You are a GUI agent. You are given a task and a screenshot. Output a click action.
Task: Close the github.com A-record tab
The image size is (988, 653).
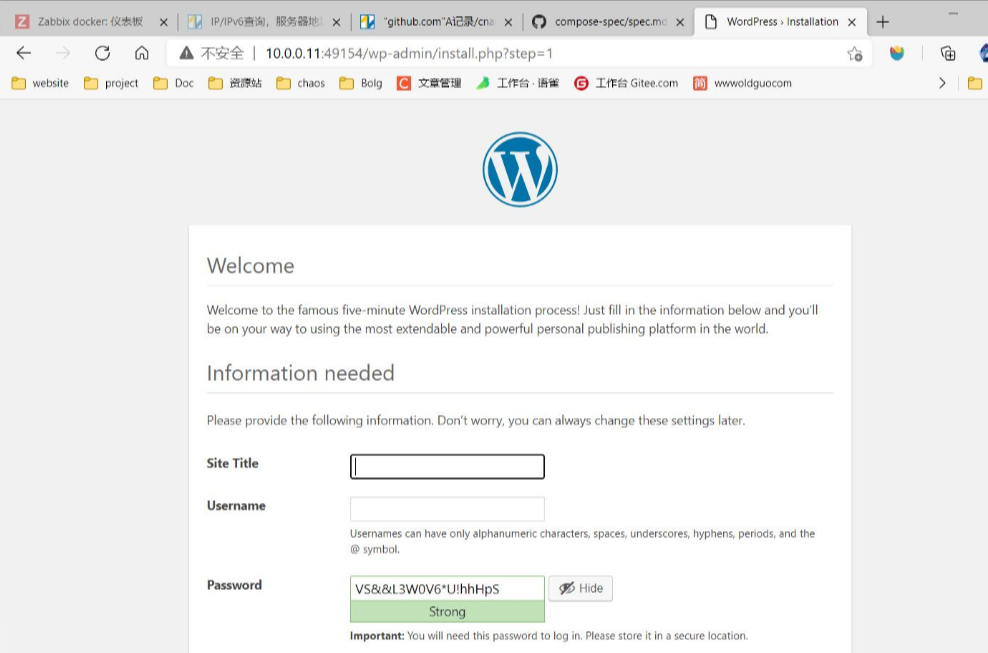coord(508,22)
